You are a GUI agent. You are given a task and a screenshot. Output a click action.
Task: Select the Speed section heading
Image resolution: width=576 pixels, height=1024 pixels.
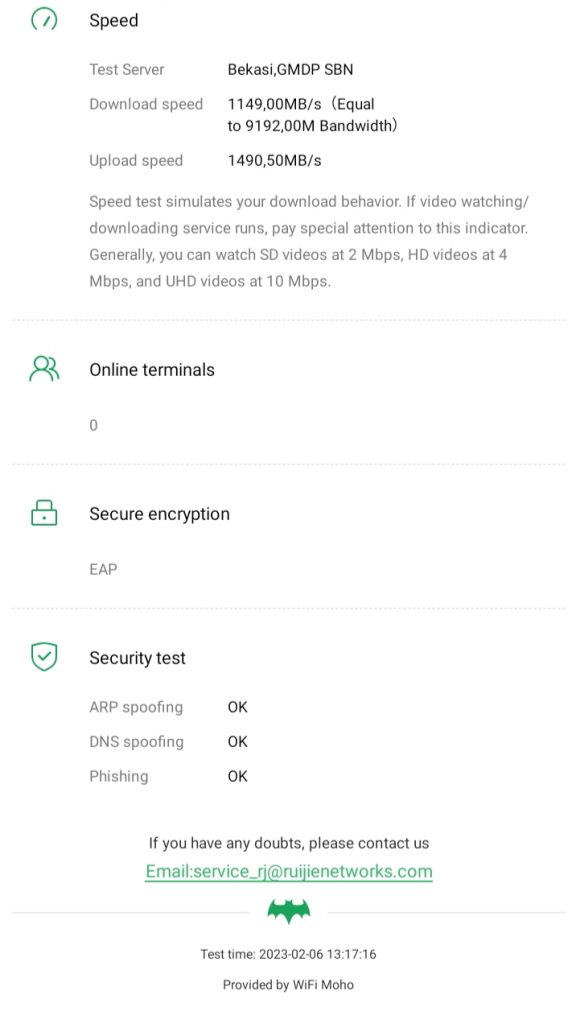114,20
